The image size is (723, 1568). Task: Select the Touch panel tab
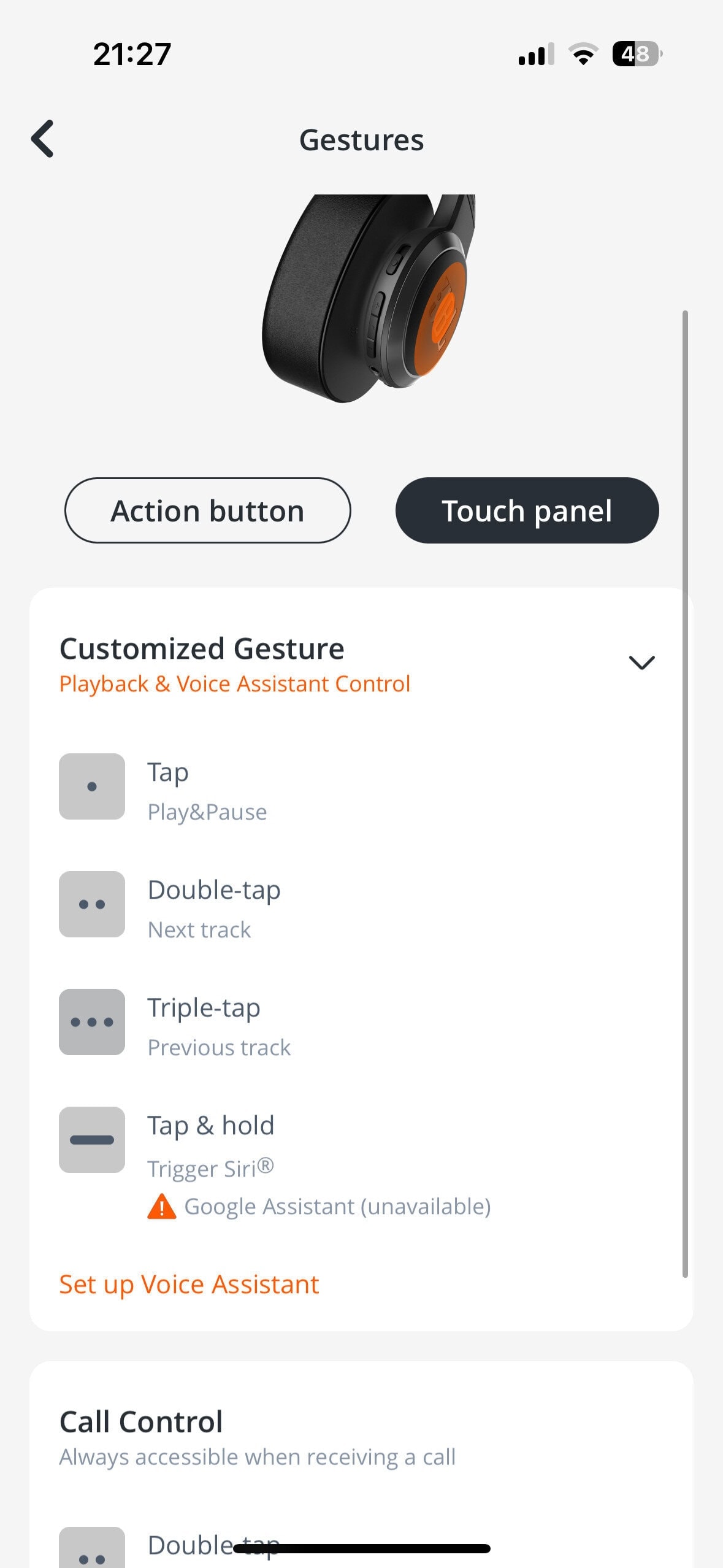[527, 510]
